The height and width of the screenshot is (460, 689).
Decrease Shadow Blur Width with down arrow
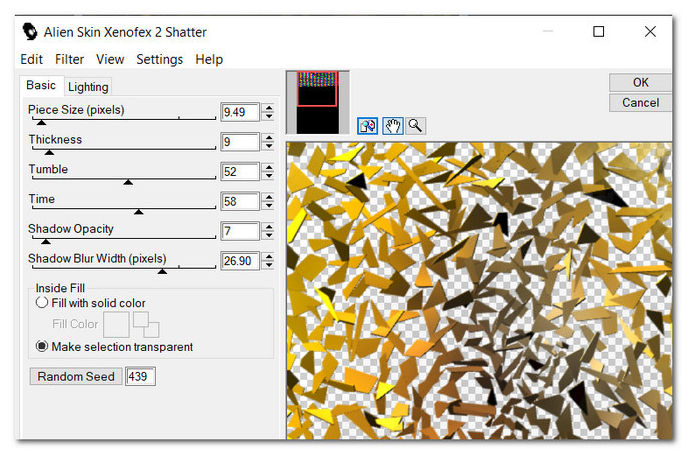pyautogui.click(x=267, y=265)
